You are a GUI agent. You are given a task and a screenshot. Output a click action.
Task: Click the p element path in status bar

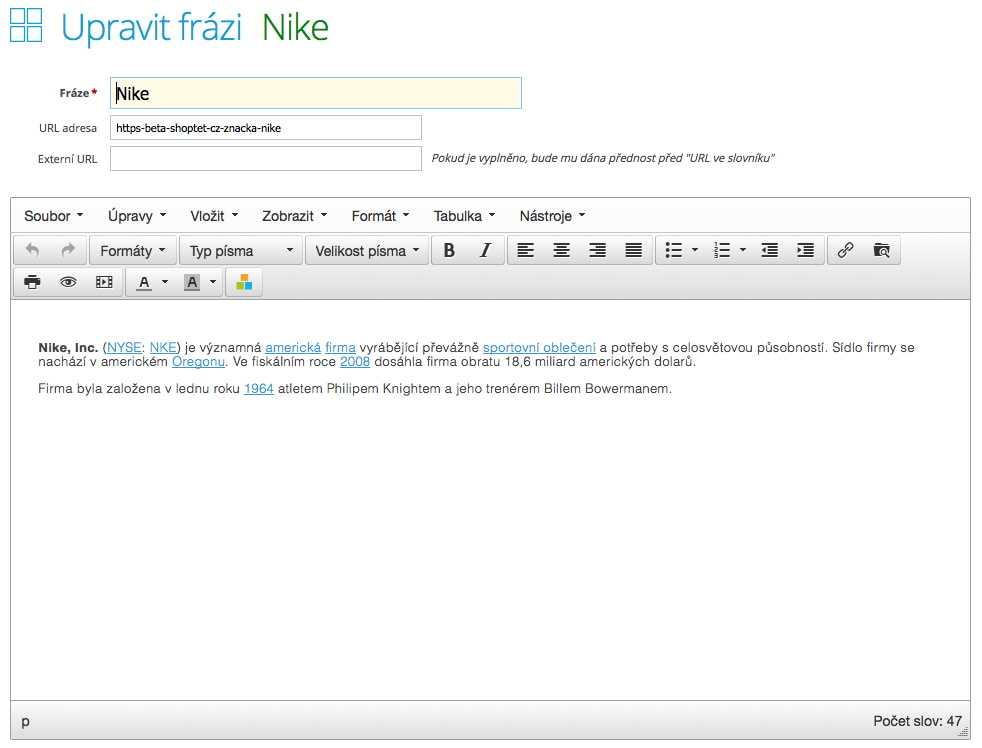tap(25, 721)
